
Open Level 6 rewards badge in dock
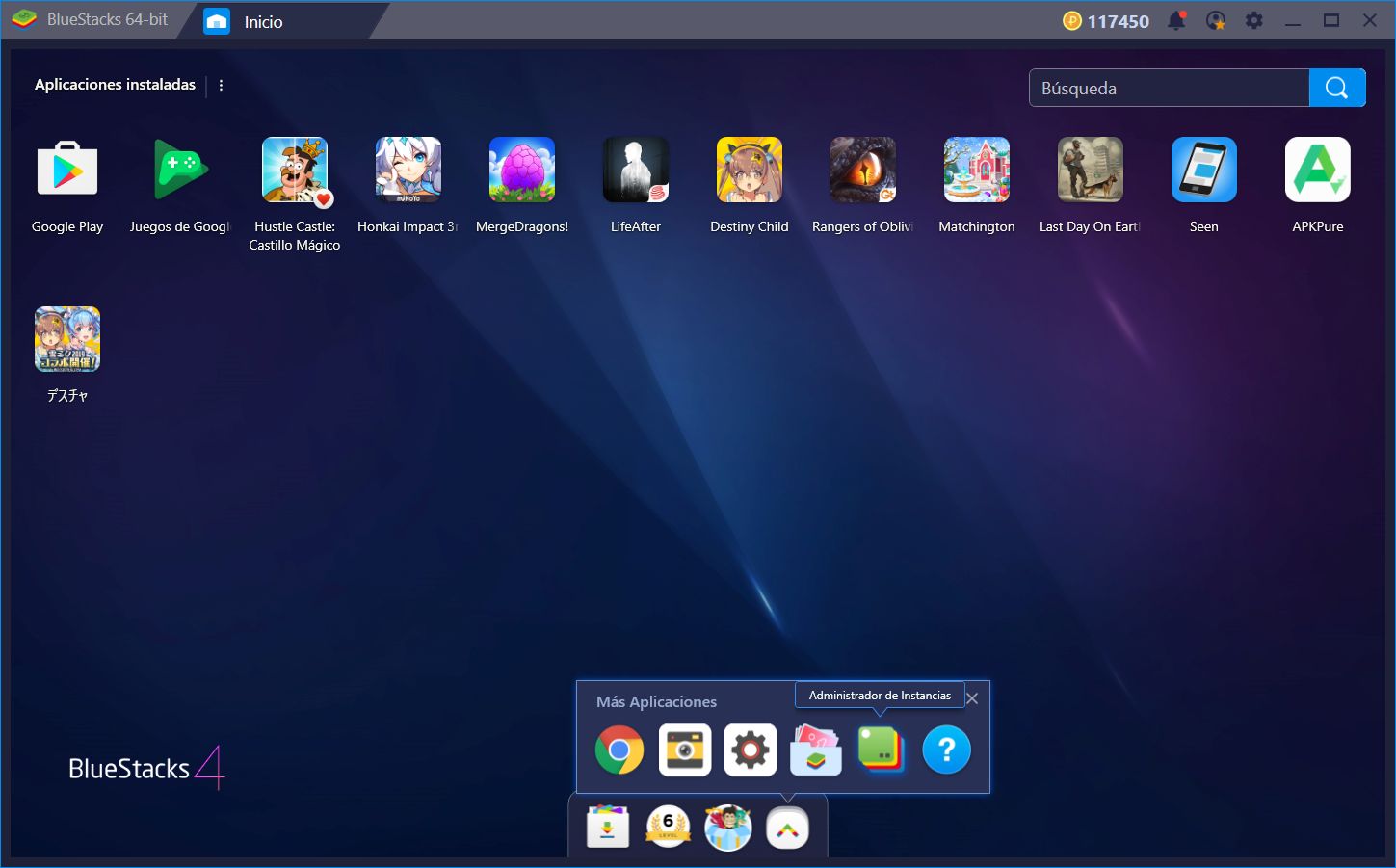[668, 828]
